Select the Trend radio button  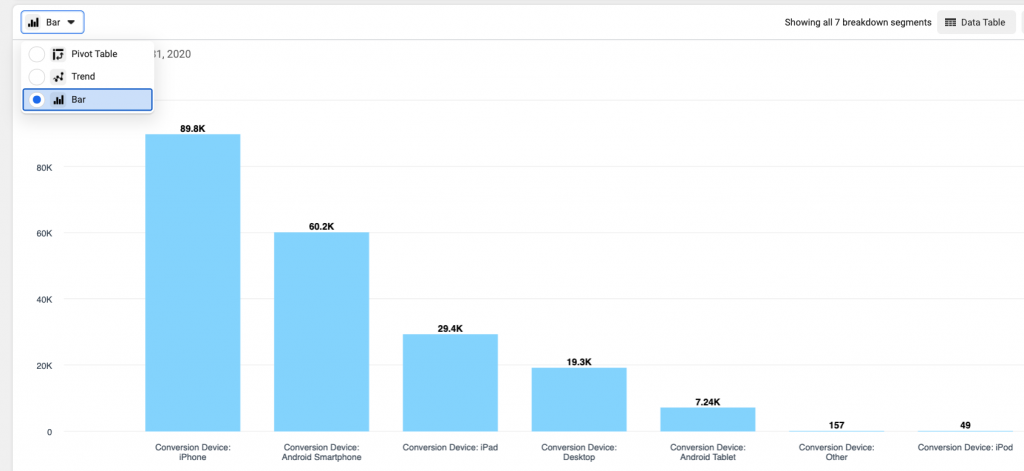click(x=37, y=76)
